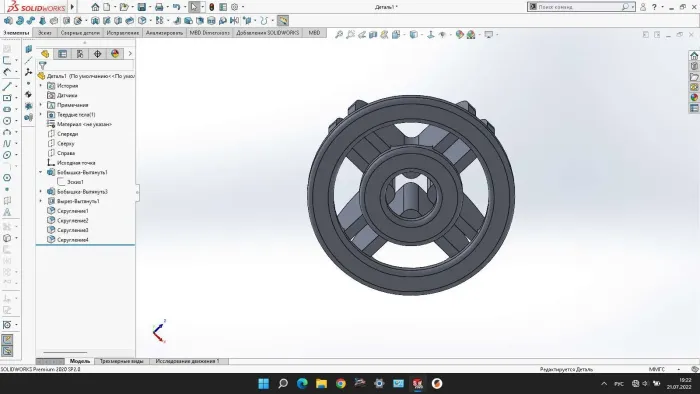Viewport: 700px width, 394px height.
Task: Click the Print icon in top toolbar
Action: tap(159, 7)
